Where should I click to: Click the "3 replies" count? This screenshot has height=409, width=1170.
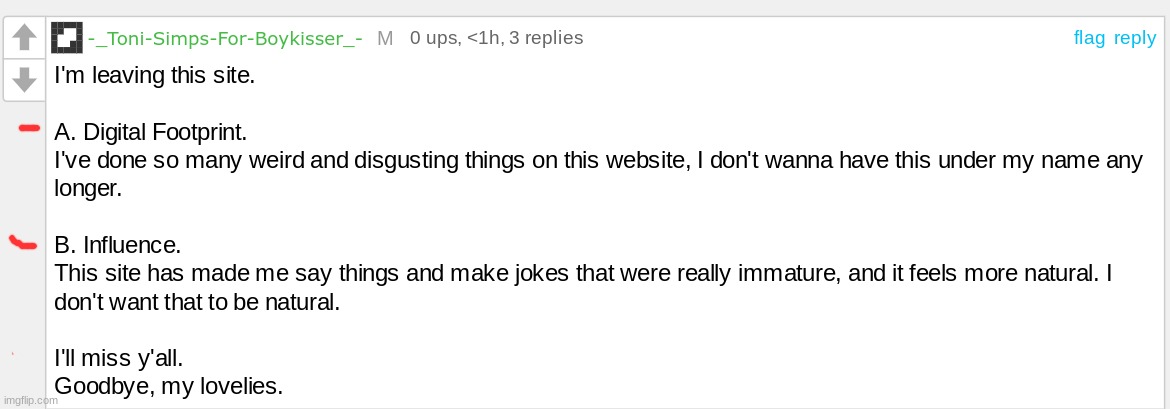click(546, 38)
